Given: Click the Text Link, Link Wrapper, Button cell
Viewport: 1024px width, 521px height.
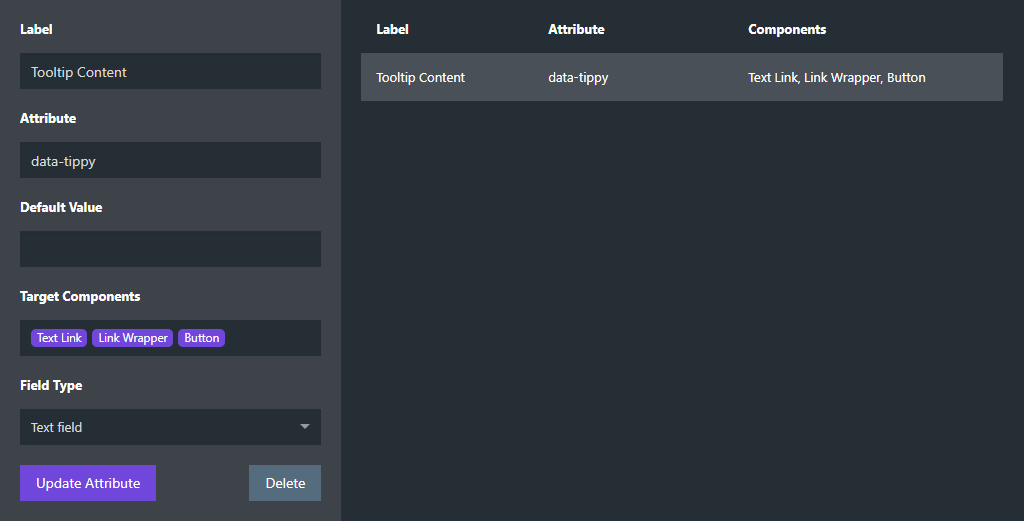Looking at the screenshot, I should tap(837, 77).
